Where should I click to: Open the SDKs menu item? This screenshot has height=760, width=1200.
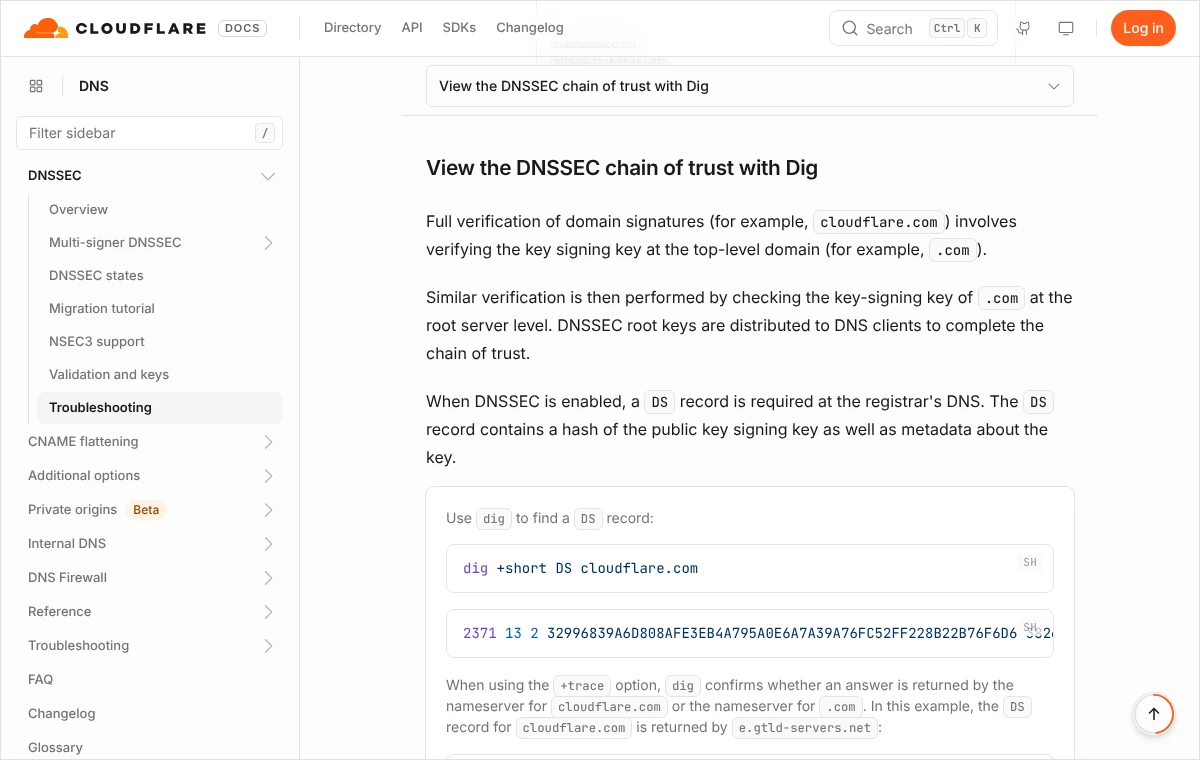coord(459,28)
